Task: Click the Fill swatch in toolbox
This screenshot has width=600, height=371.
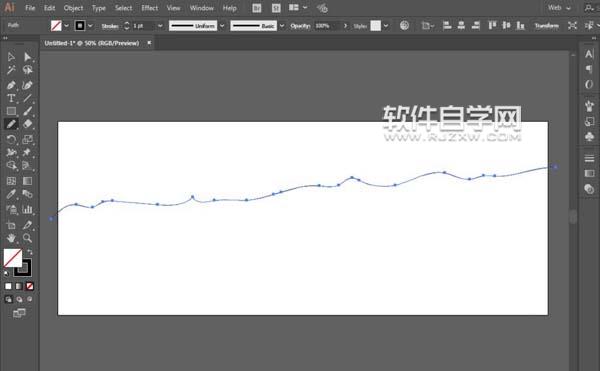Action: point(13,258)
